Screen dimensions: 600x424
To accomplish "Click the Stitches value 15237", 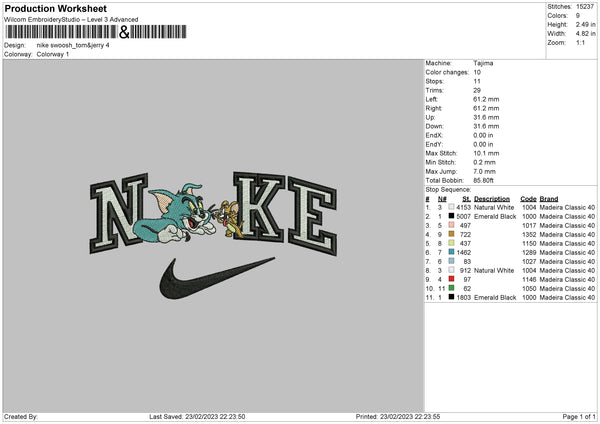I will (x=585, y=7).
